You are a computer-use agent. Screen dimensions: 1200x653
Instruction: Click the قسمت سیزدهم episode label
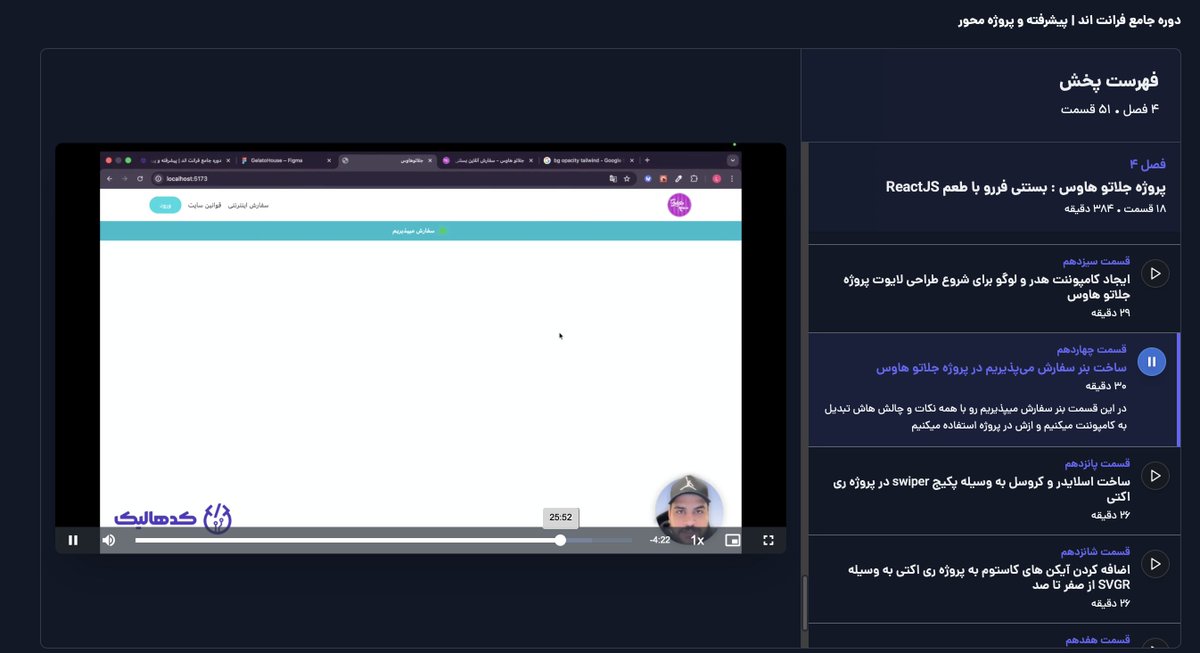pos(1097,261)
